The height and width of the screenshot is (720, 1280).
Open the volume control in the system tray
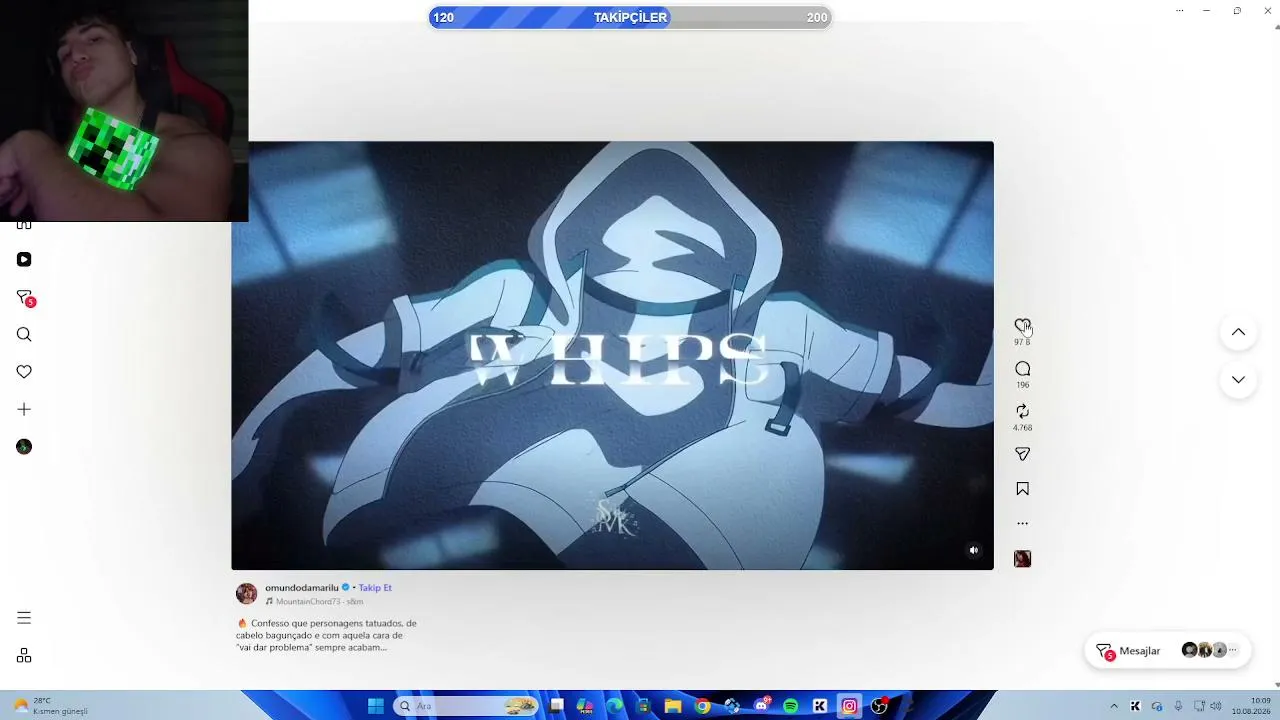[x=1218, y=706]
